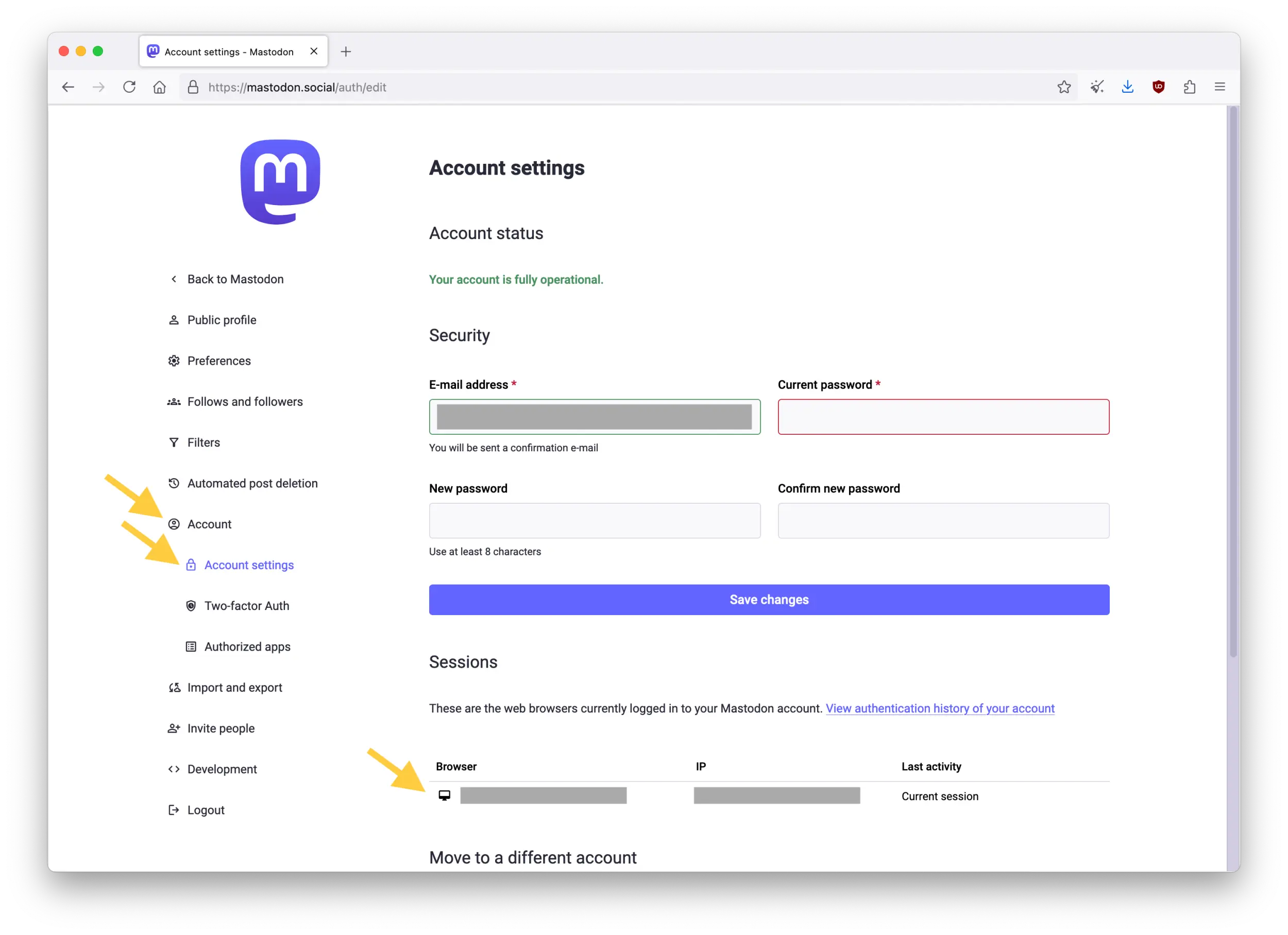Open Automated post deletion via its clock icon
Viewport: 1288px width, 935px height.
click(x=174, y=483)
